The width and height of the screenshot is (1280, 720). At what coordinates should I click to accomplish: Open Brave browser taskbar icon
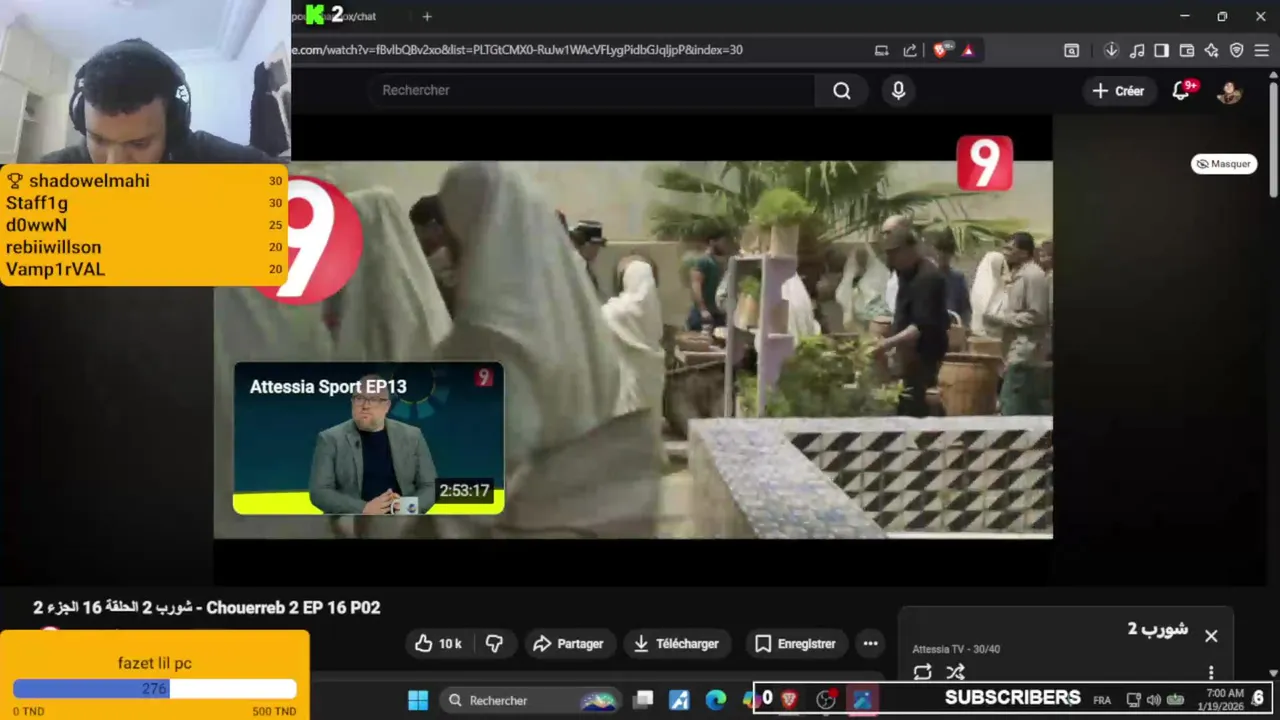point(789,700)
